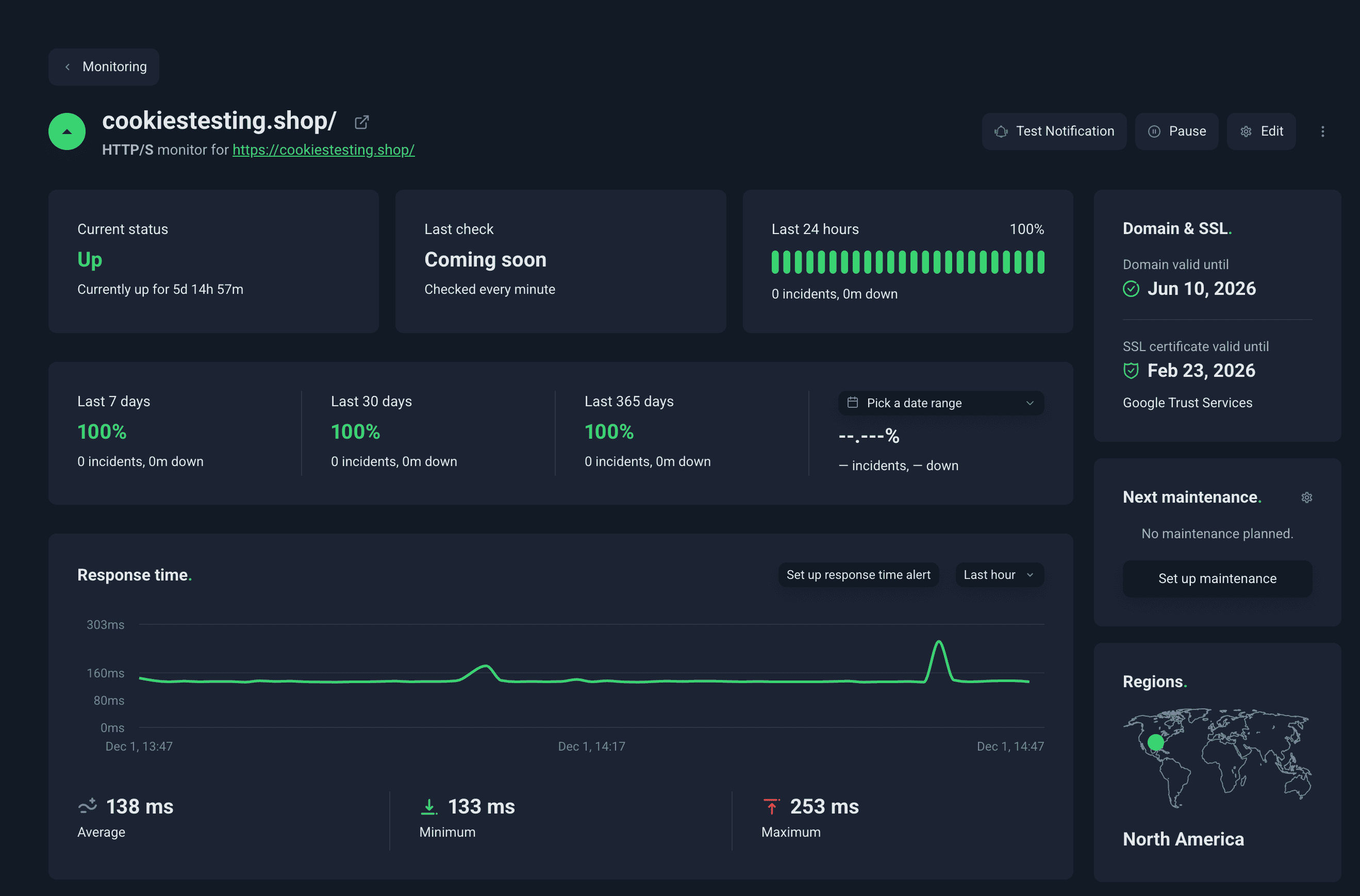Open the Next maintenance settings gear

click(x=1307, y=497)
